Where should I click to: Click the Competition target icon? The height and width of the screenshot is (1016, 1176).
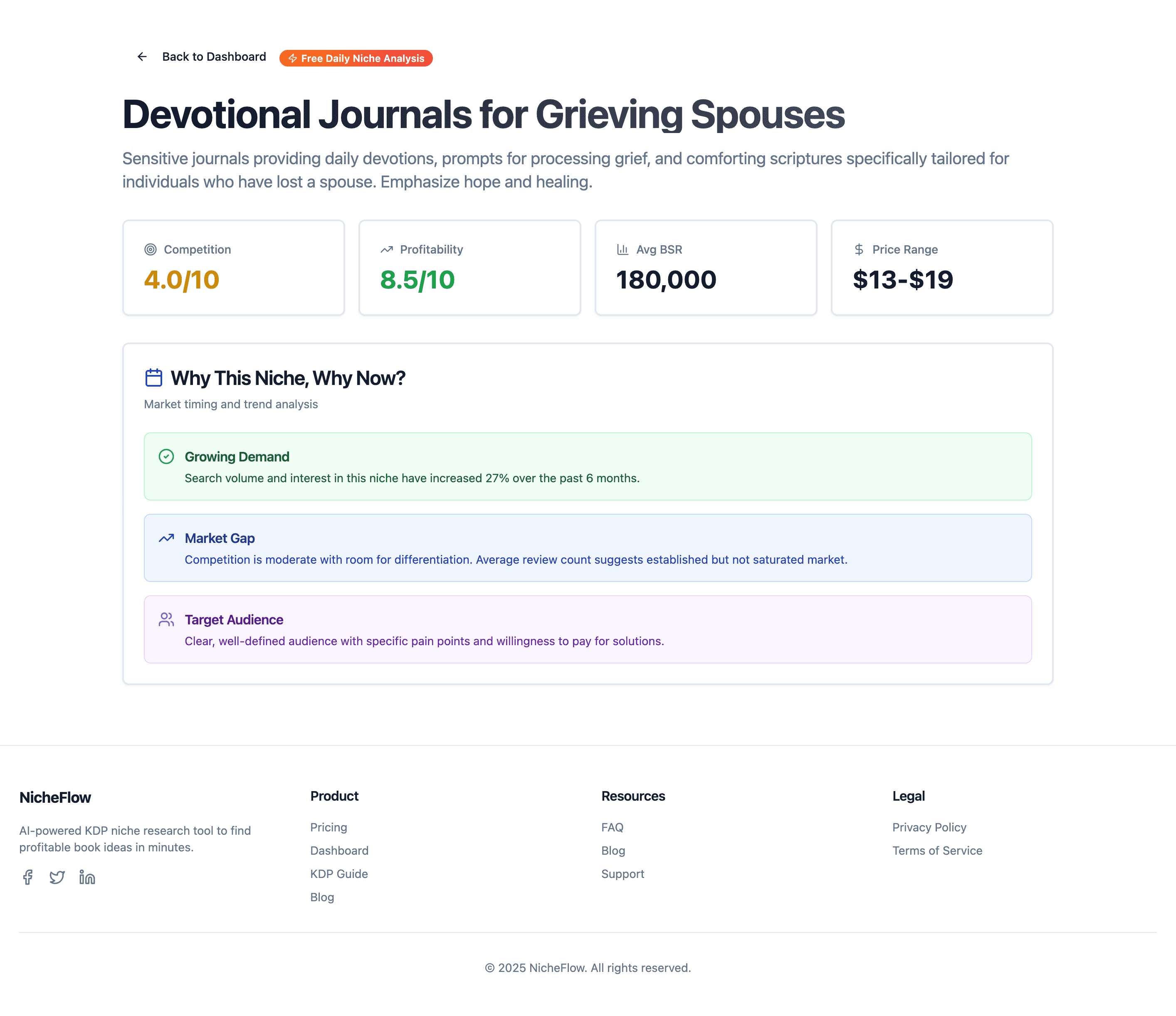coord(151,249)
